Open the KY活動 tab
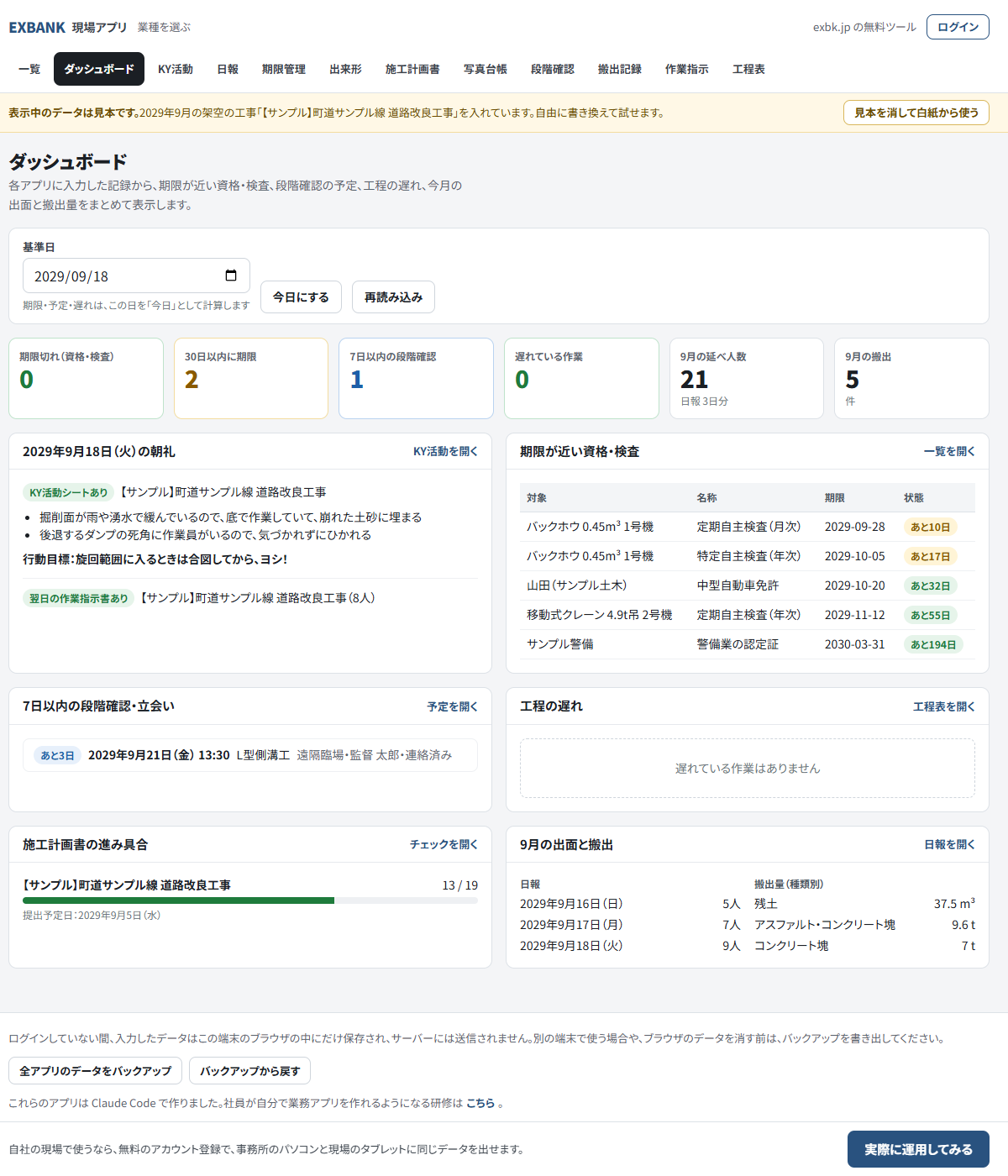This screenshot has width=1008, height=1176. [x=176, y=69]
